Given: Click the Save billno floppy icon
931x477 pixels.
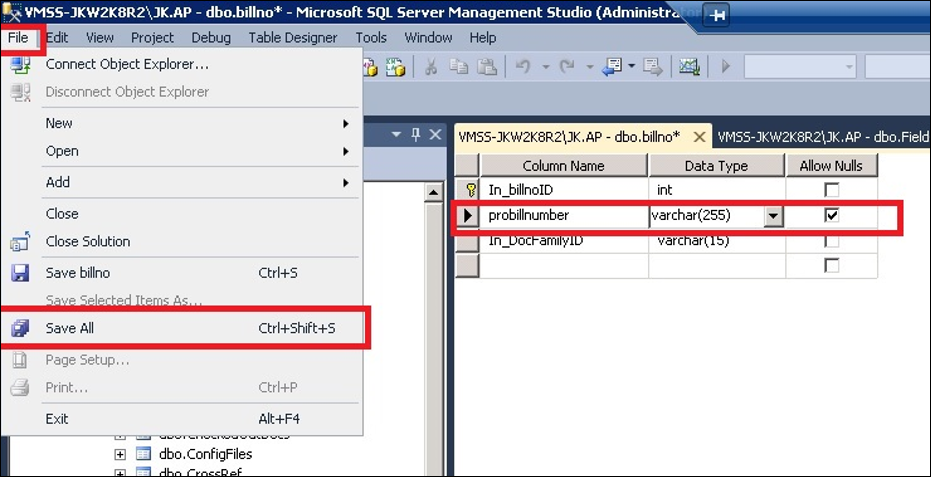Looking at the screenshot, I should [x=20, y=273].
